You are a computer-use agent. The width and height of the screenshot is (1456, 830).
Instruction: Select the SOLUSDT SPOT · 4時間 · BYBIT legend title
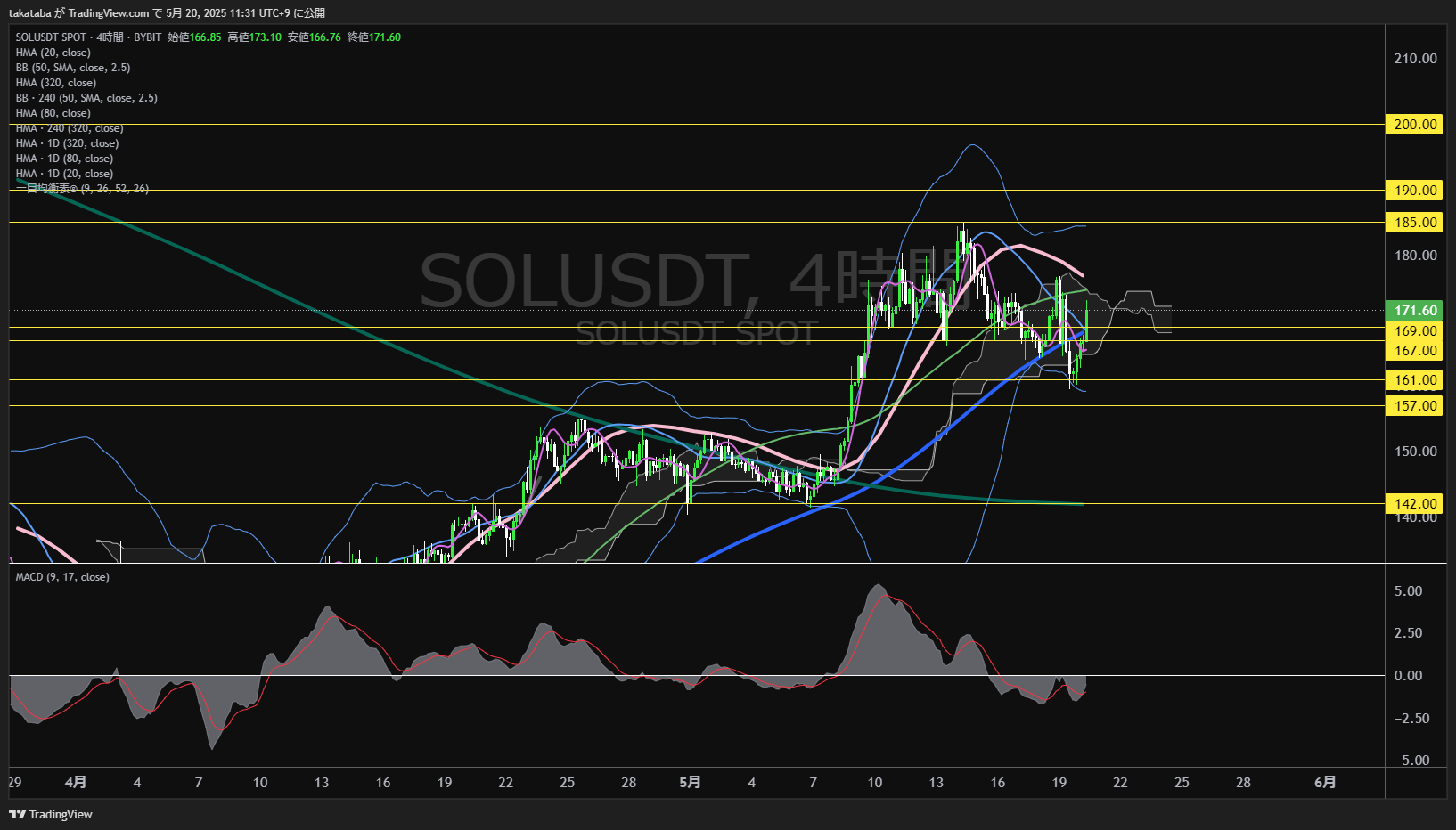point(88,37)
